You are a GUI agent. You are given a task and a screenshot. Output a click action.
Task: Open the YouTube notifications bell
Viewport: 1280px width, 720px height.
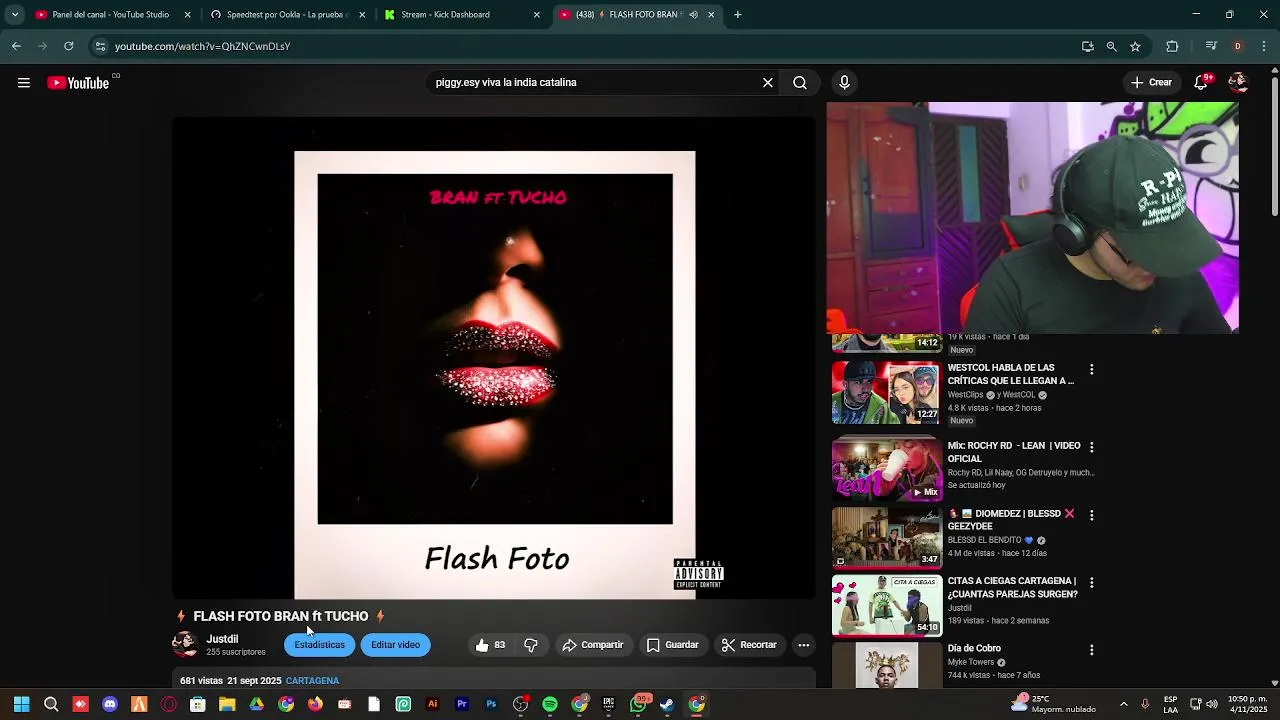tap(1202, 83)
